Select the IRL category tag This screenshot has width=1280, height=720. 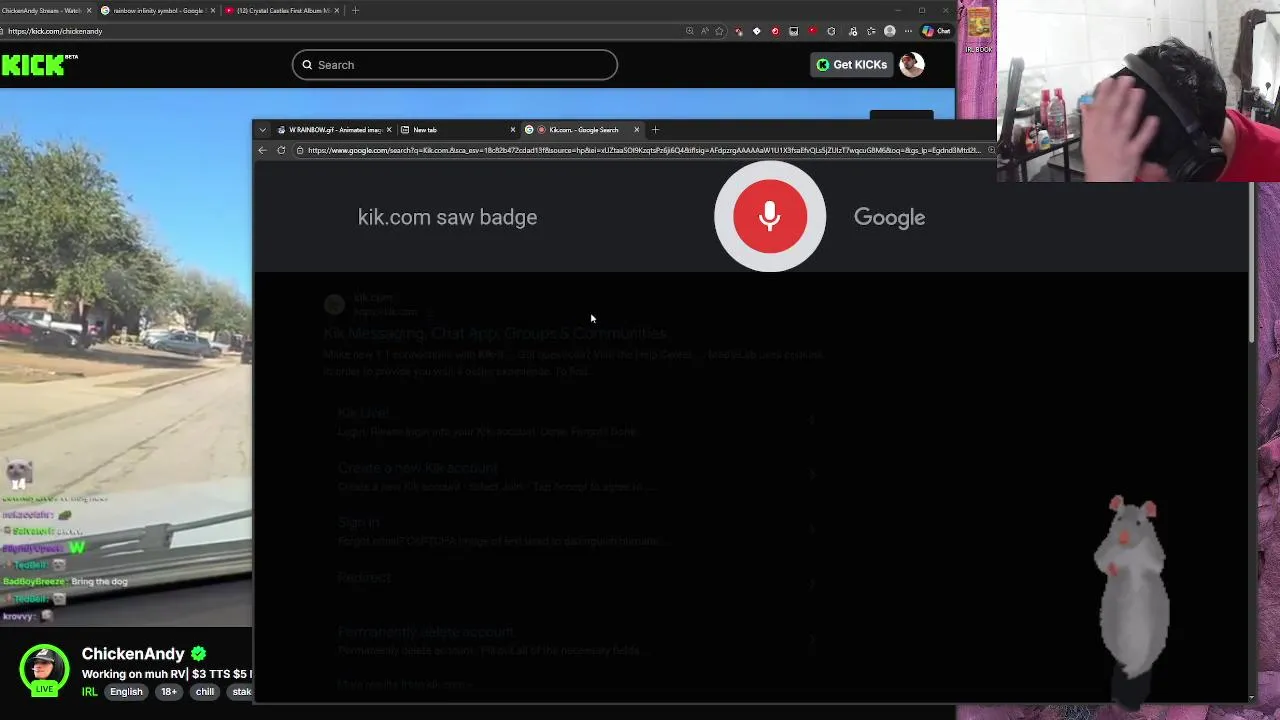90,692
